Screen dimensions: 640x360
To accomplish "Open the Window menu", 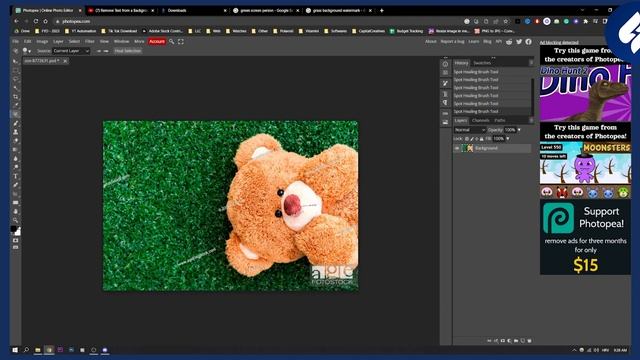I will [121, 42].
